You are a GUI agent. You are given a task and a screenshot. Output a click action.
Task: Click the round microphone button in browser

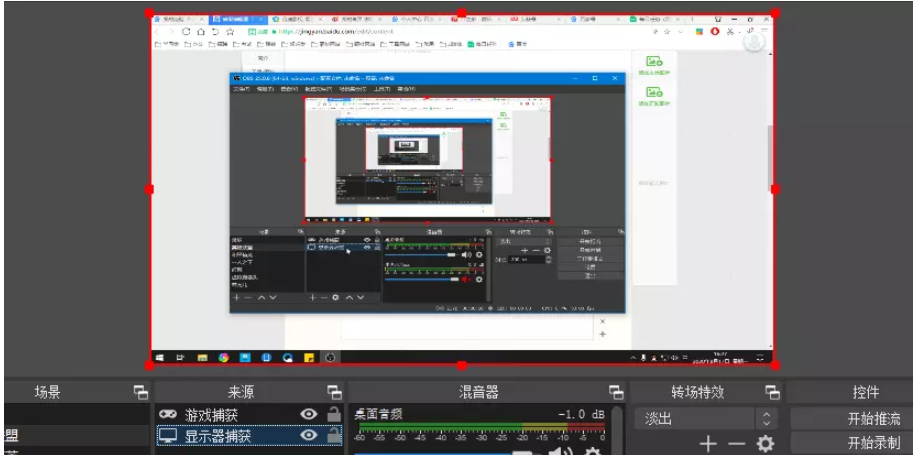pyautogui.click(x=754, y=41)
